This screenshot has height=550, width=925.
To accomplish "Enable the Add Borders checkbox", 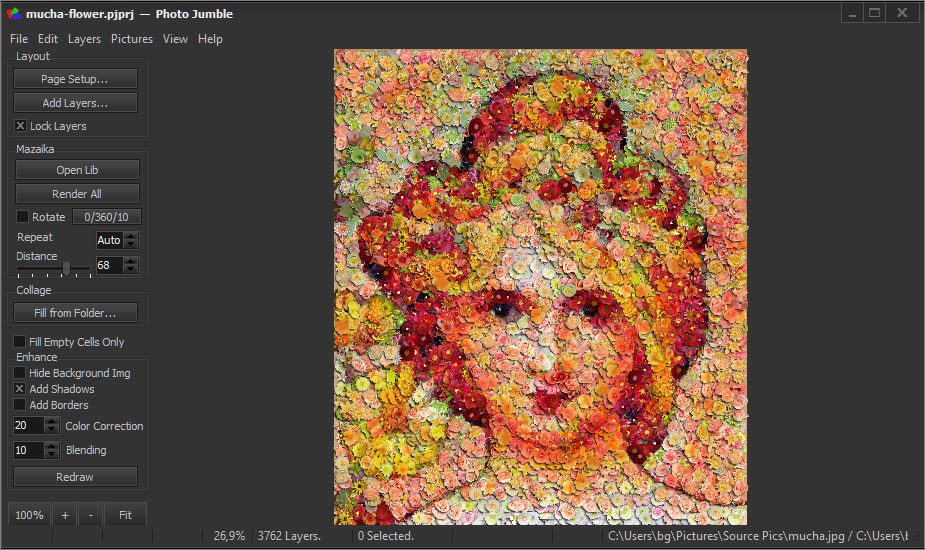I will coord(19,405).
